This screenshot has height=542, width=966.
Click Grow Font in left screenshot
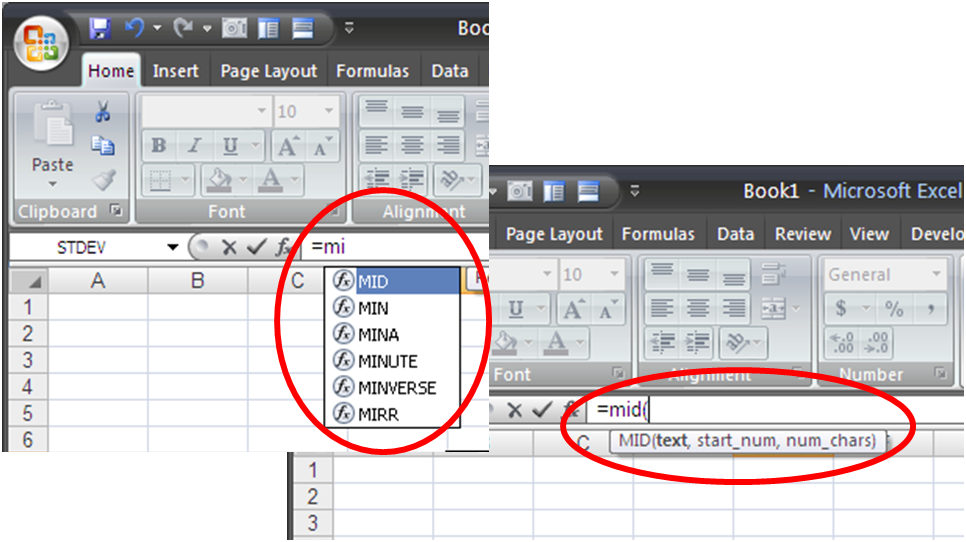[x=288, y=147]
